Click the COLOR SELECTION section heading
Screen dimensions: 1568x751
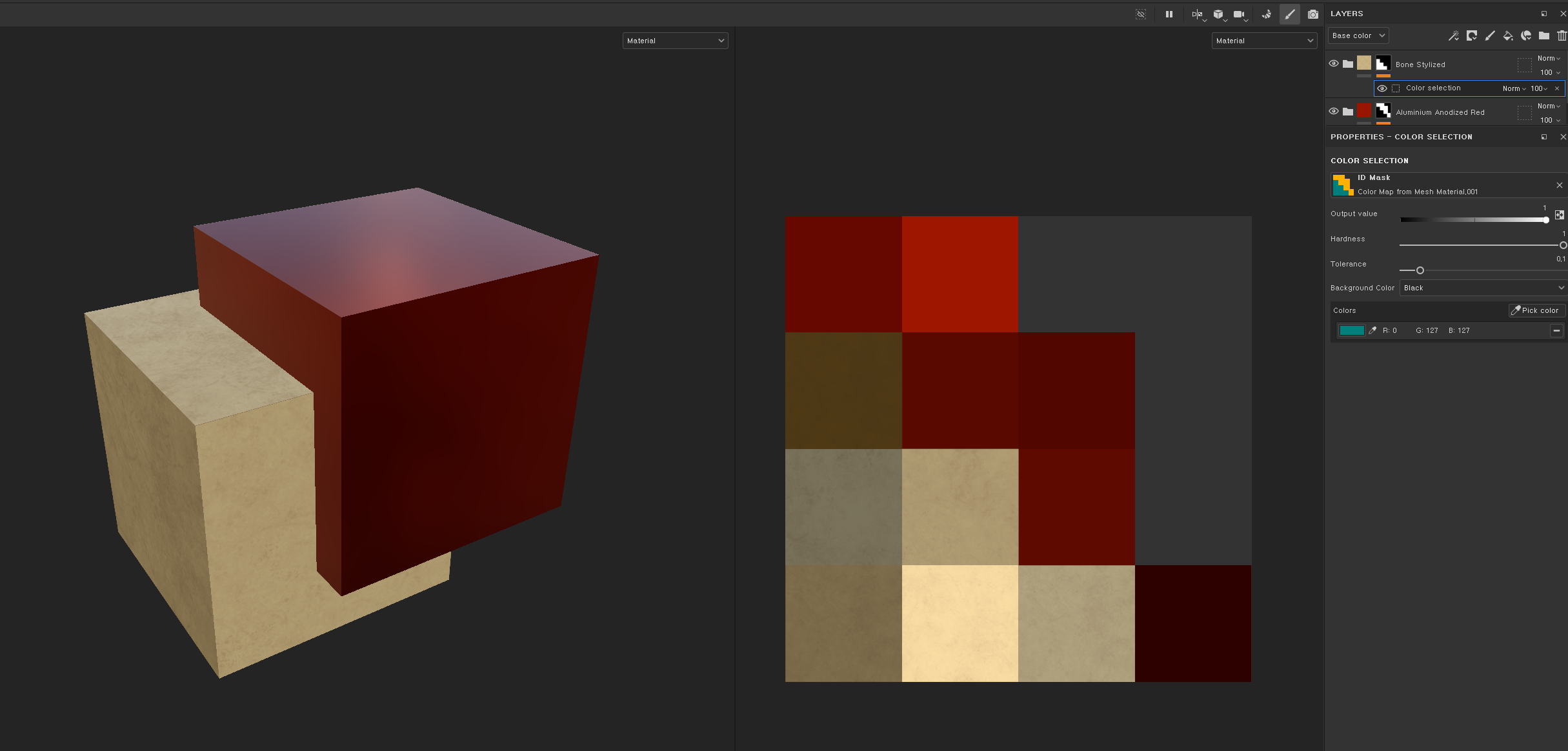(1369, 161)
